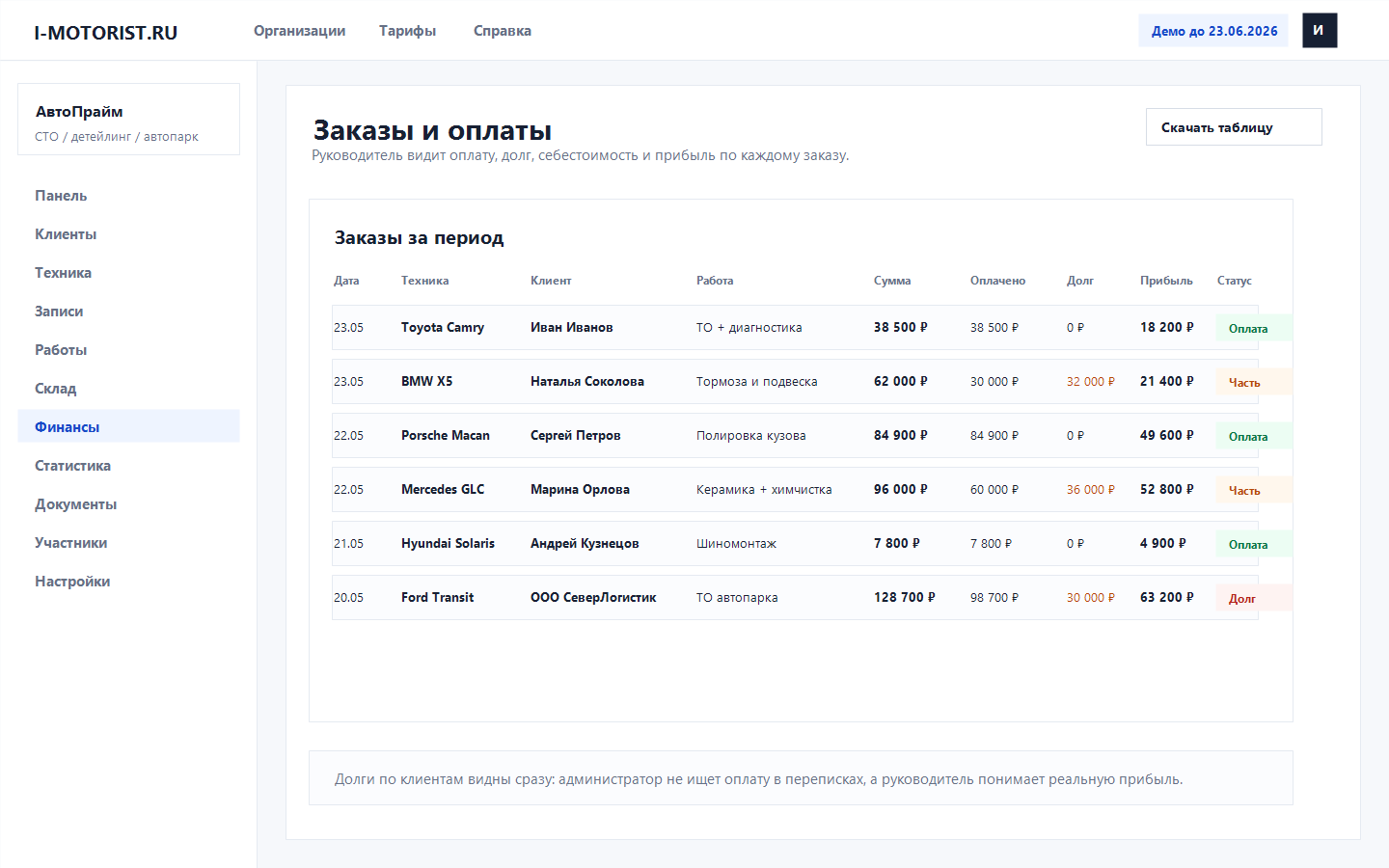1389x868 pixels.
Task: Click the Клиент column header
Action: [551, 281]
